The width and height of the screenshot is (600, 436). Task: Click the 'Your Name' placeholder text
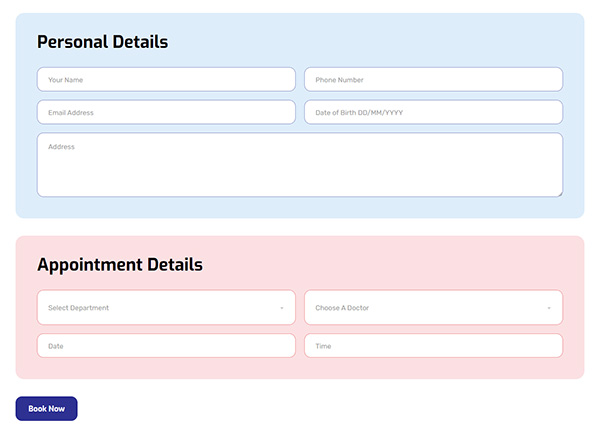coord(66,80)
